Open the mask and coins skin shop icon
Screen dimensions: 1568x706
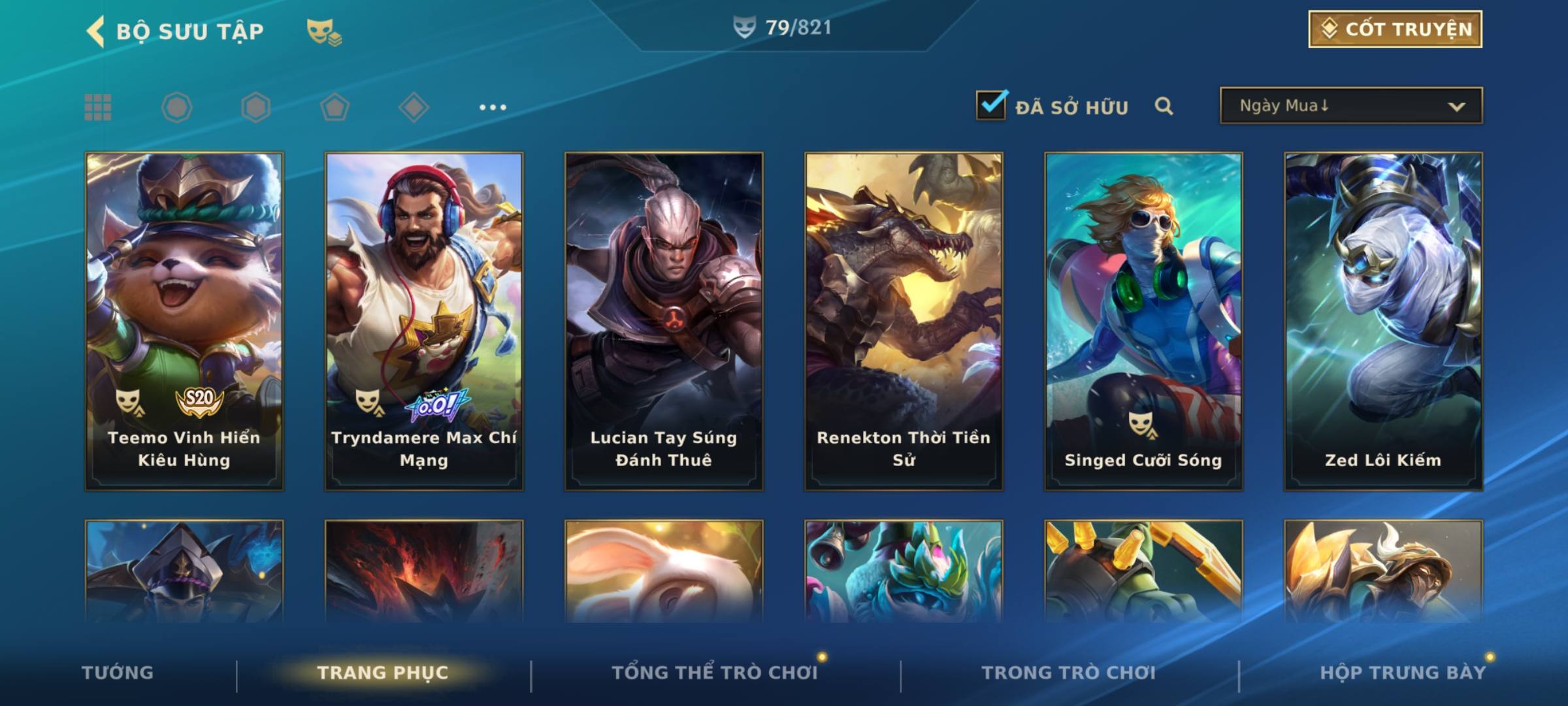324,31
